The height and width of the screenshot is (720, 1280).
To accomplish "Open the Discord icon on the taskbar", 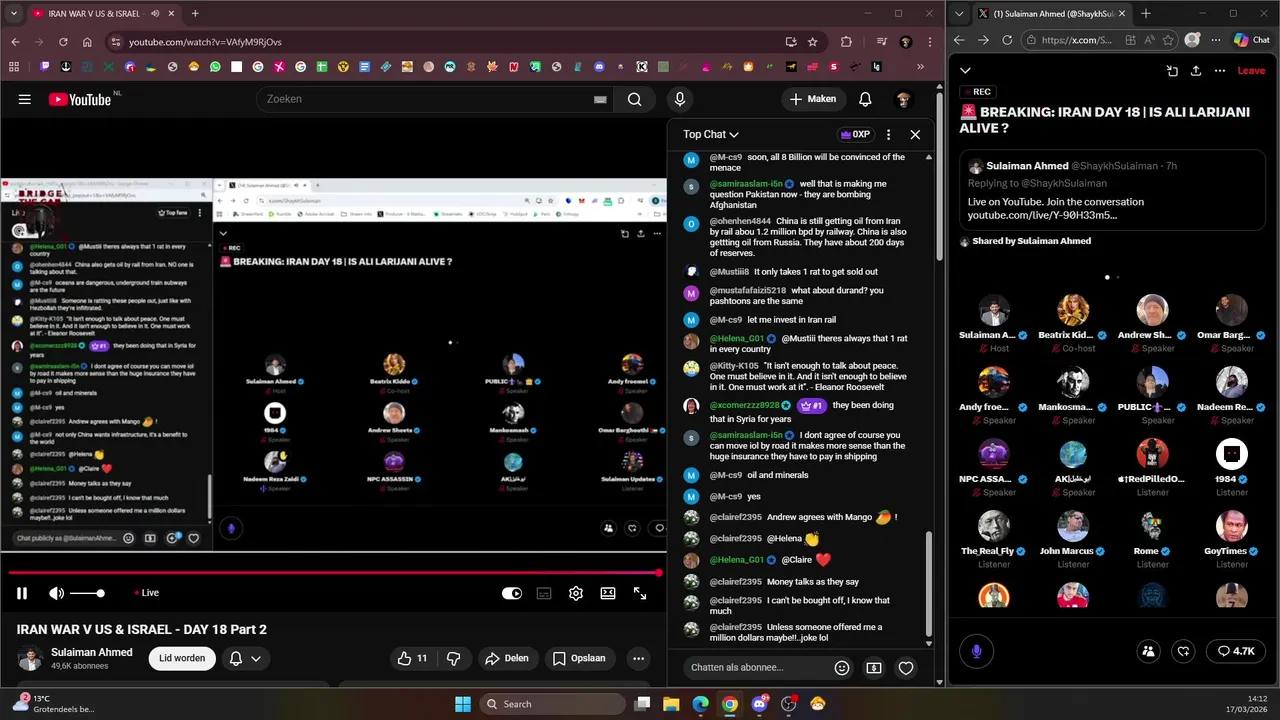I will [759, 704].
